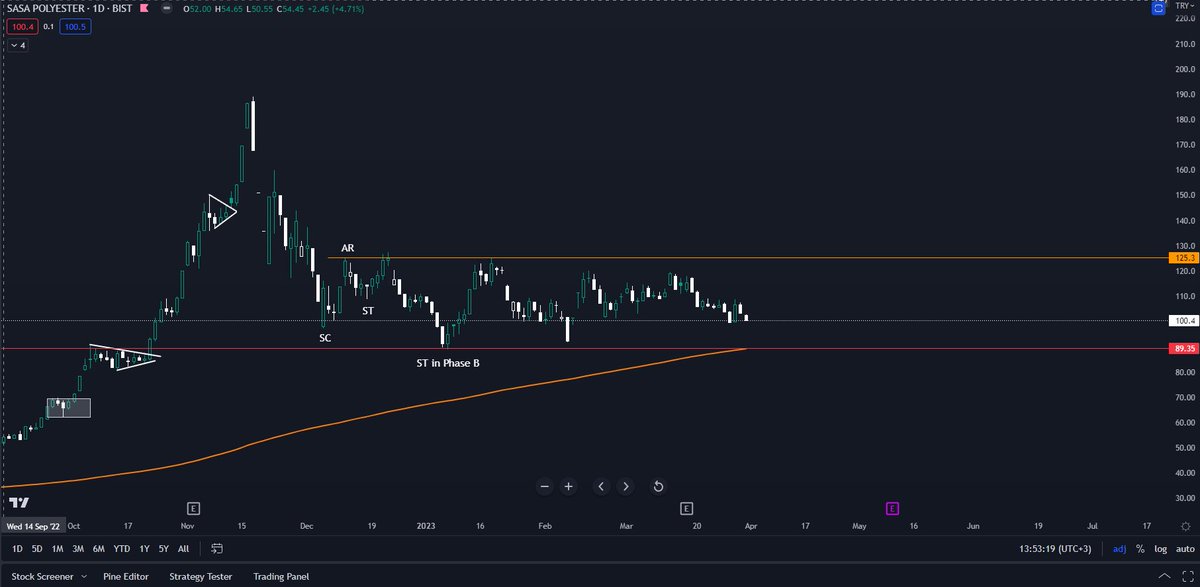Move chart right with arrow button
Screen dimensions: 1200x587
[x=625, y=487]
